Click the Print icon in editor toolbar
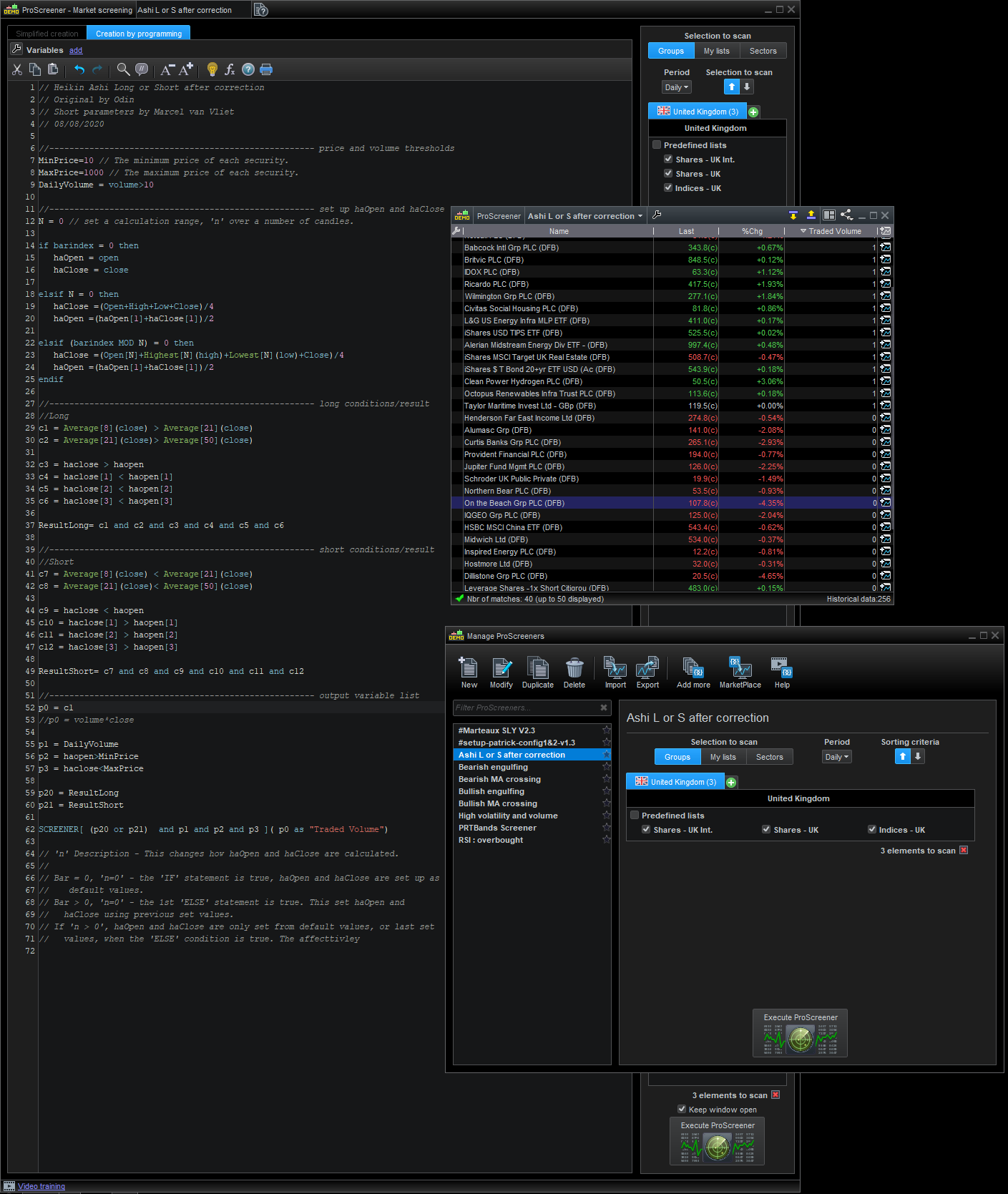Screen dimensions: 1008x1194 (266, 69)
